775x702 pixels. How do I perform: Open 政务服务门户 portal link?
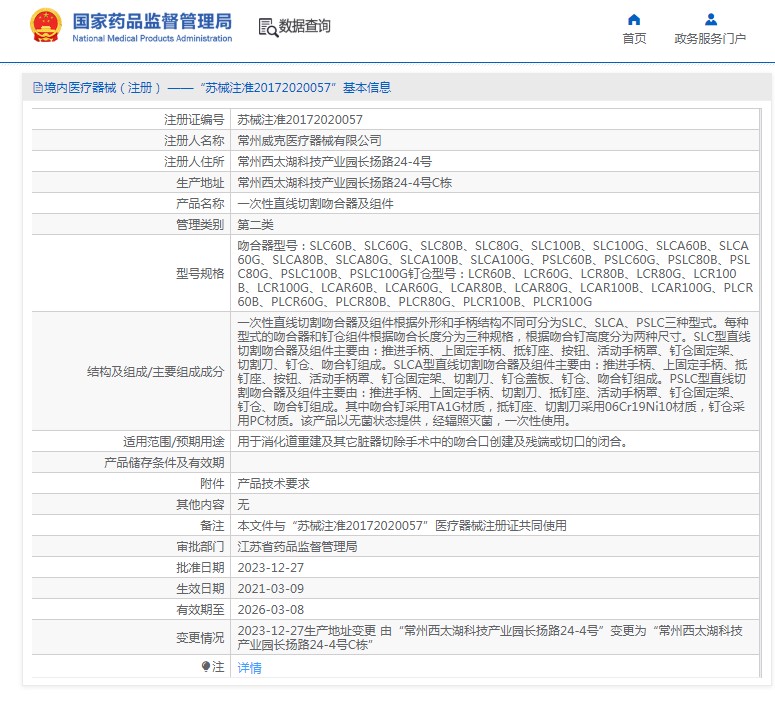tap(710, 39)
